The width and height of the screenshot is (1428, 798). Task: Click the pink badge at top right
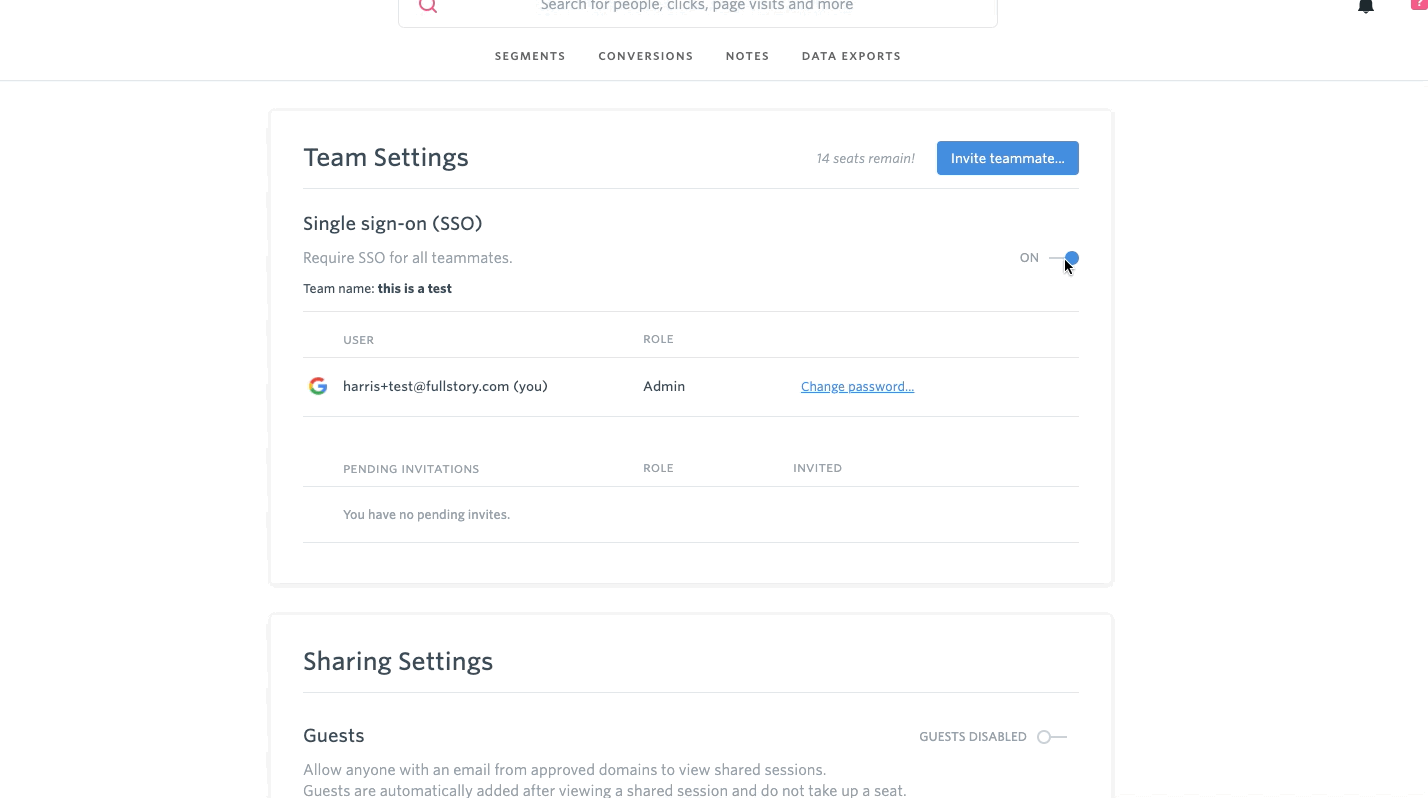1419,5
